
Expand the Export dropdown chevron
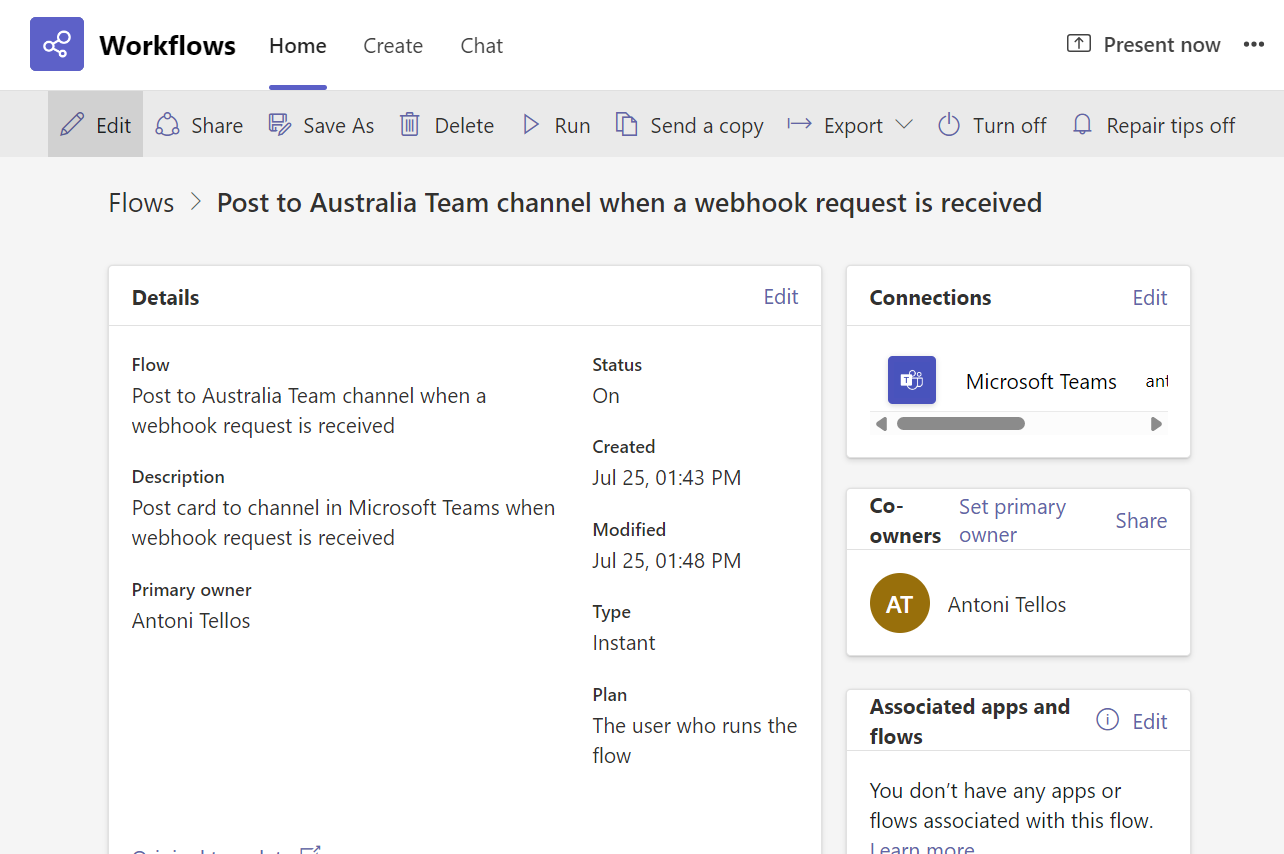pos(904,124)
